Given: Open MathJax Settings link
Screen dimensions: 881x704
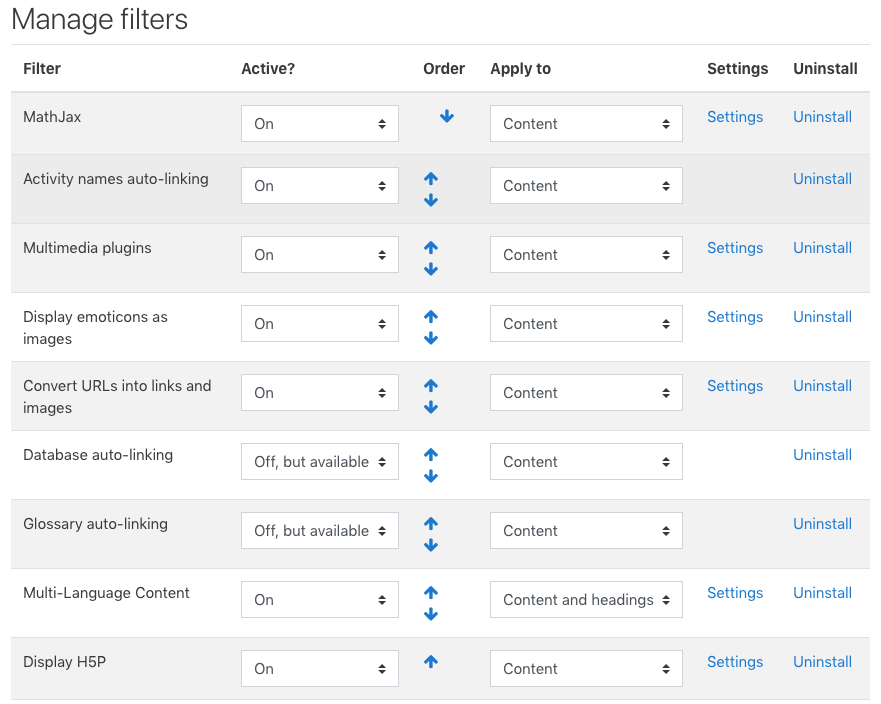Looking at the screenshot, I should pyautogui.click(x=735, y=117).
